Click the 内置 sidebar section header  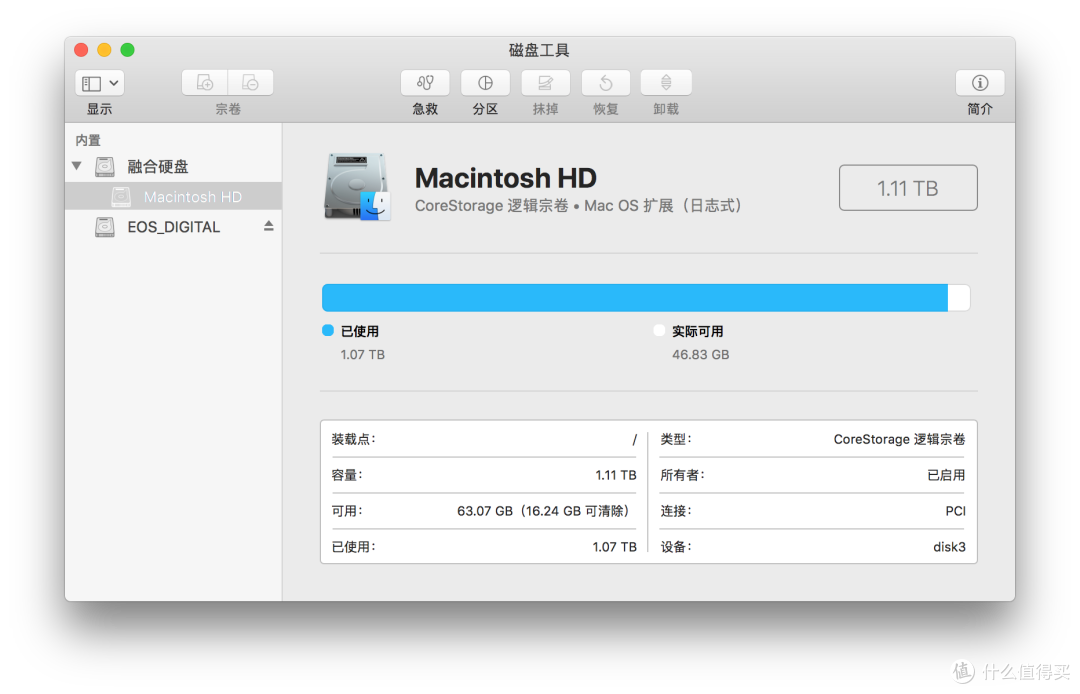pyautogui.click(x=88, y=140)
